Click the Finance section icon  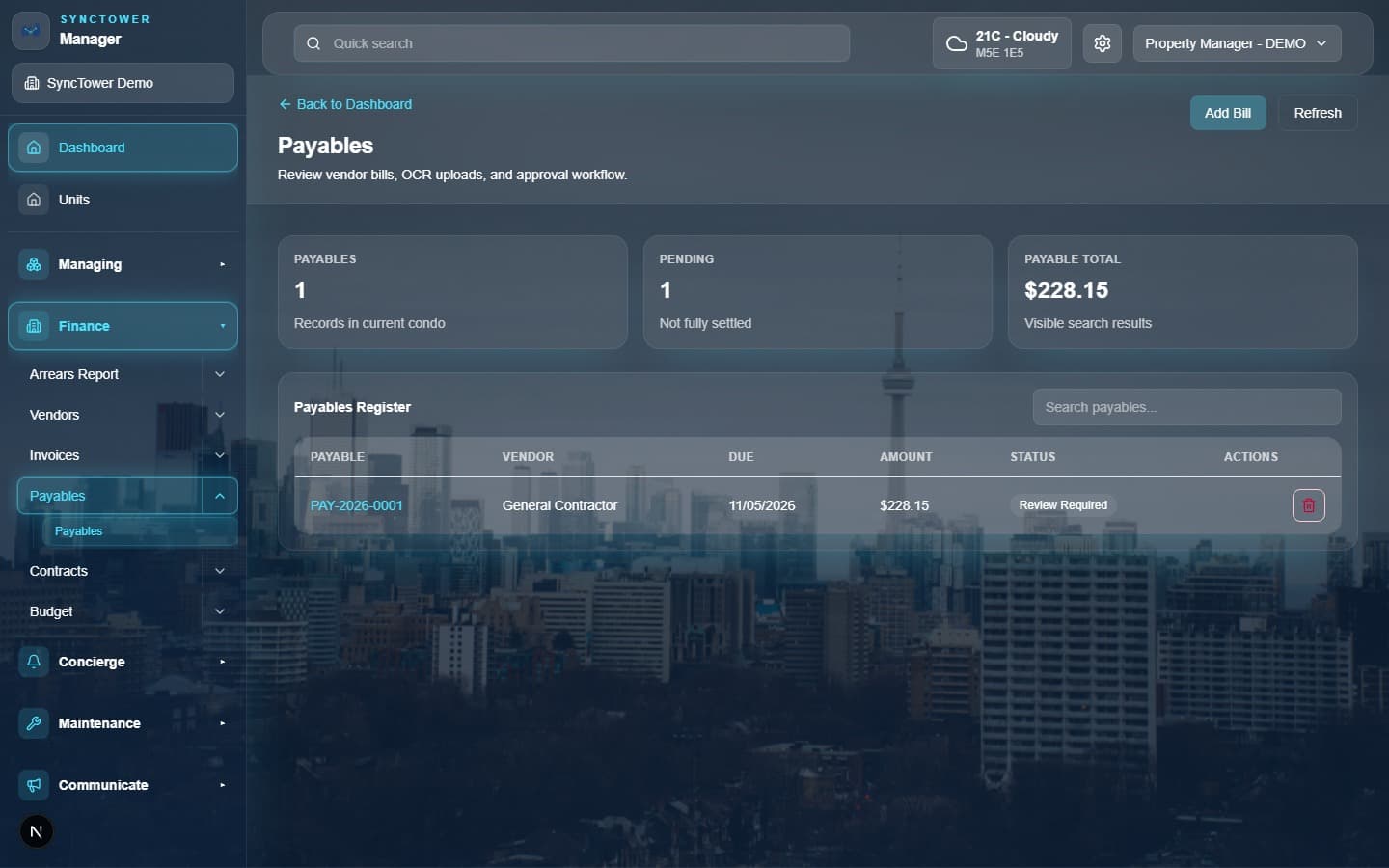[x=34, y=326]
